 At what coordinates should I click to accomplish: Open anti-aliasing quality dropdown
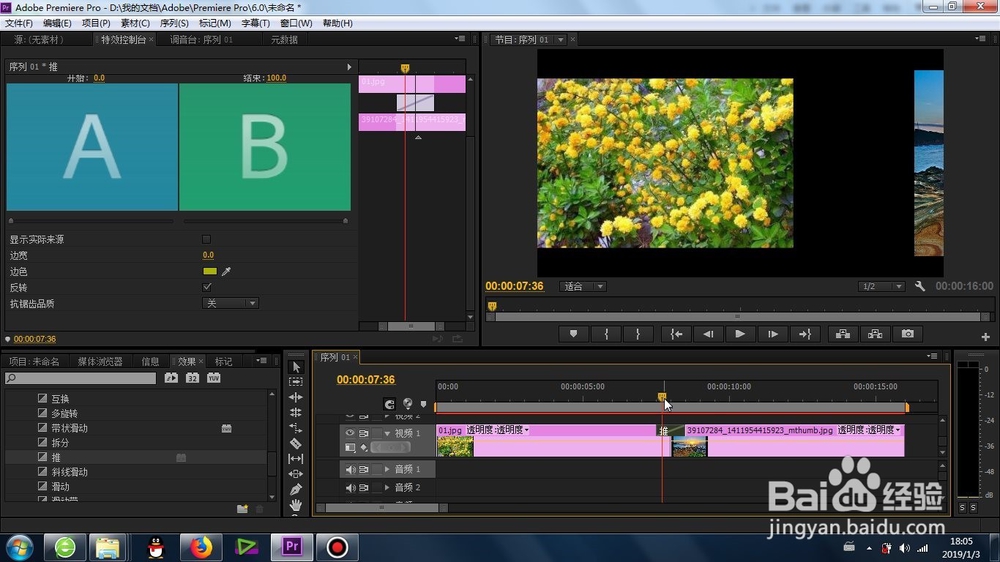[230, 303]
